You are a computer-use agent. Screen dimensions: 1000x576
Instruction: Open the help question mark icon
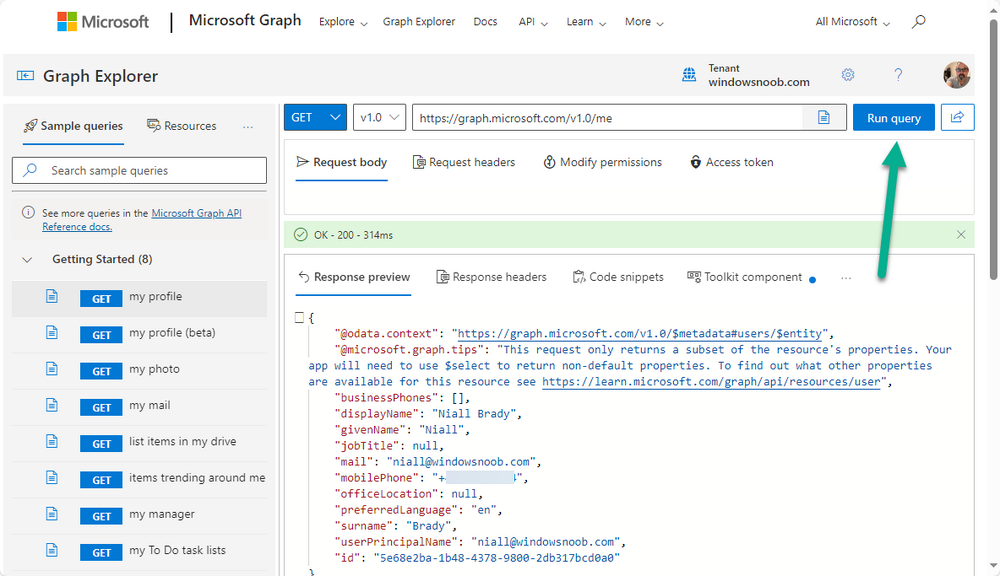(x=898, y=75)
